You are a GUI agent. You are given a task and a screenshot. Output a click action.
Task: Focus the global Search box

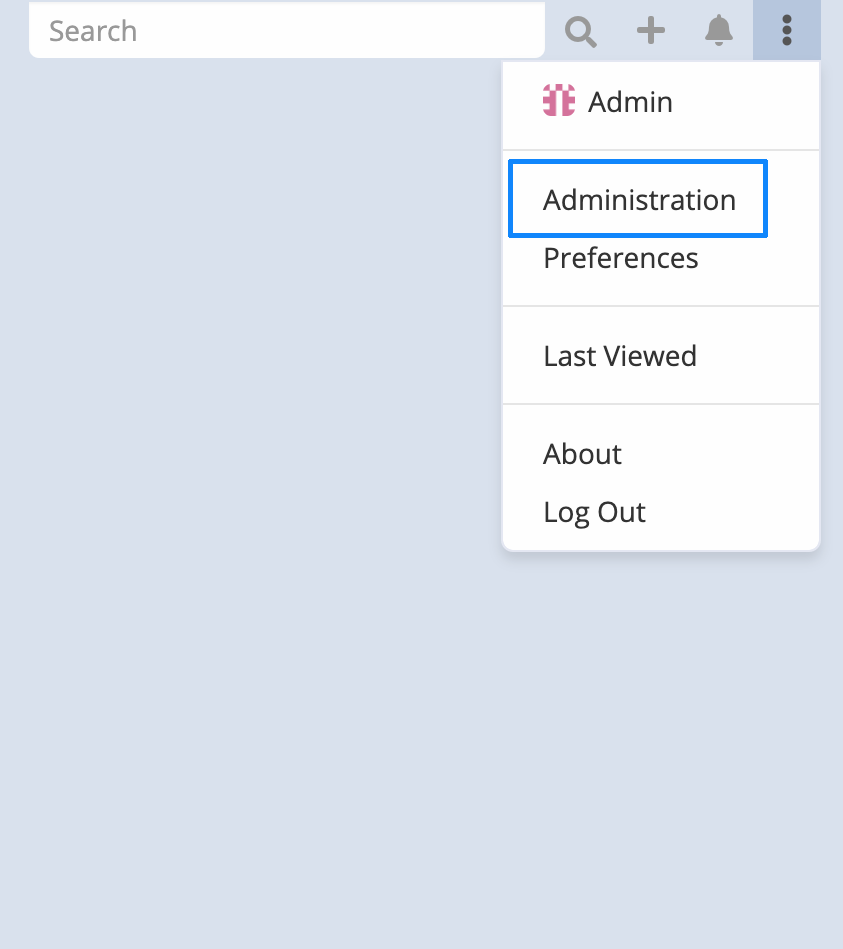click(287, 31)
